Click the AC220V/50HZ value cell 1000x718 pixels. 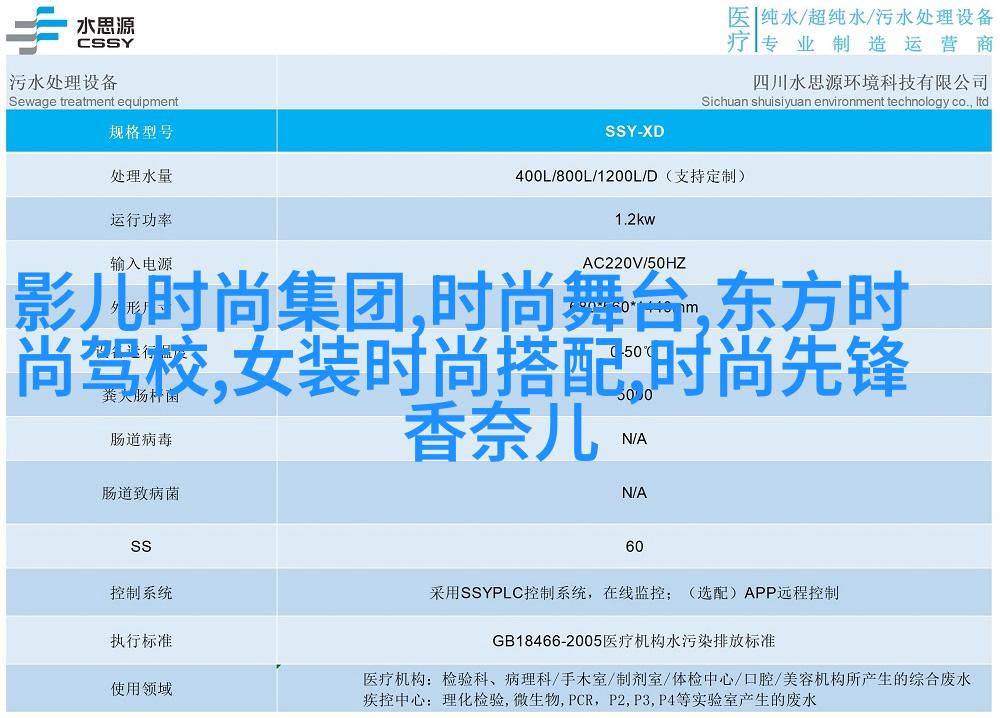point(634,263)
